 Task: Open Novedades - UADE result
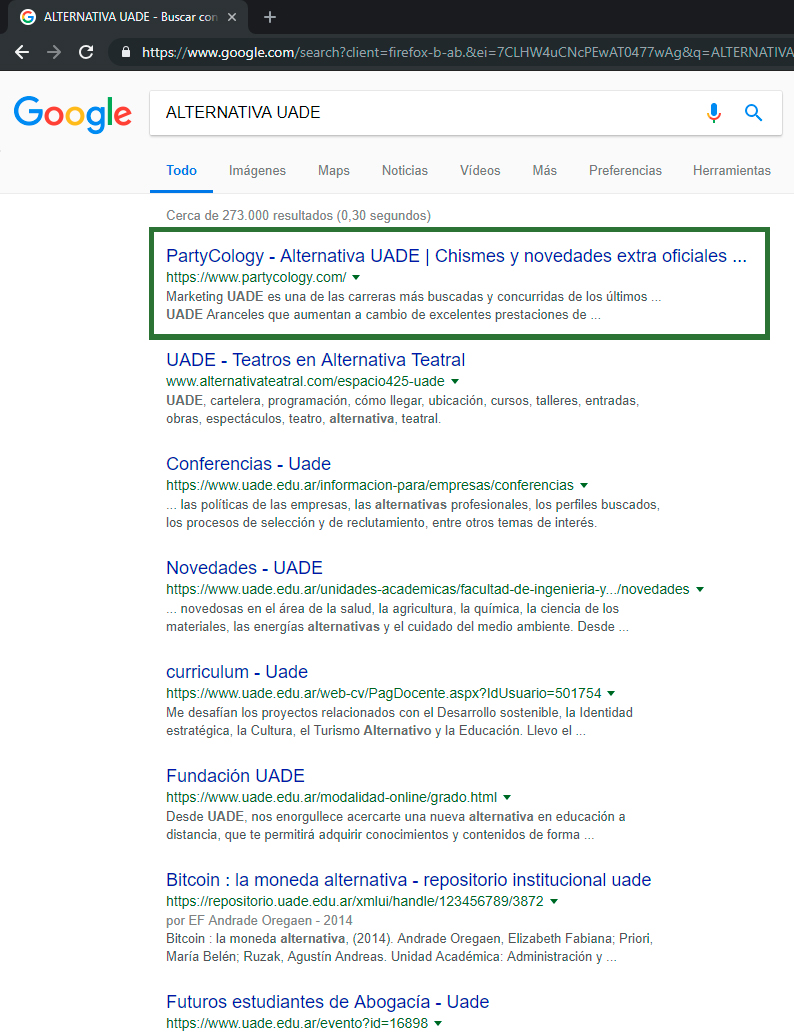244,568
